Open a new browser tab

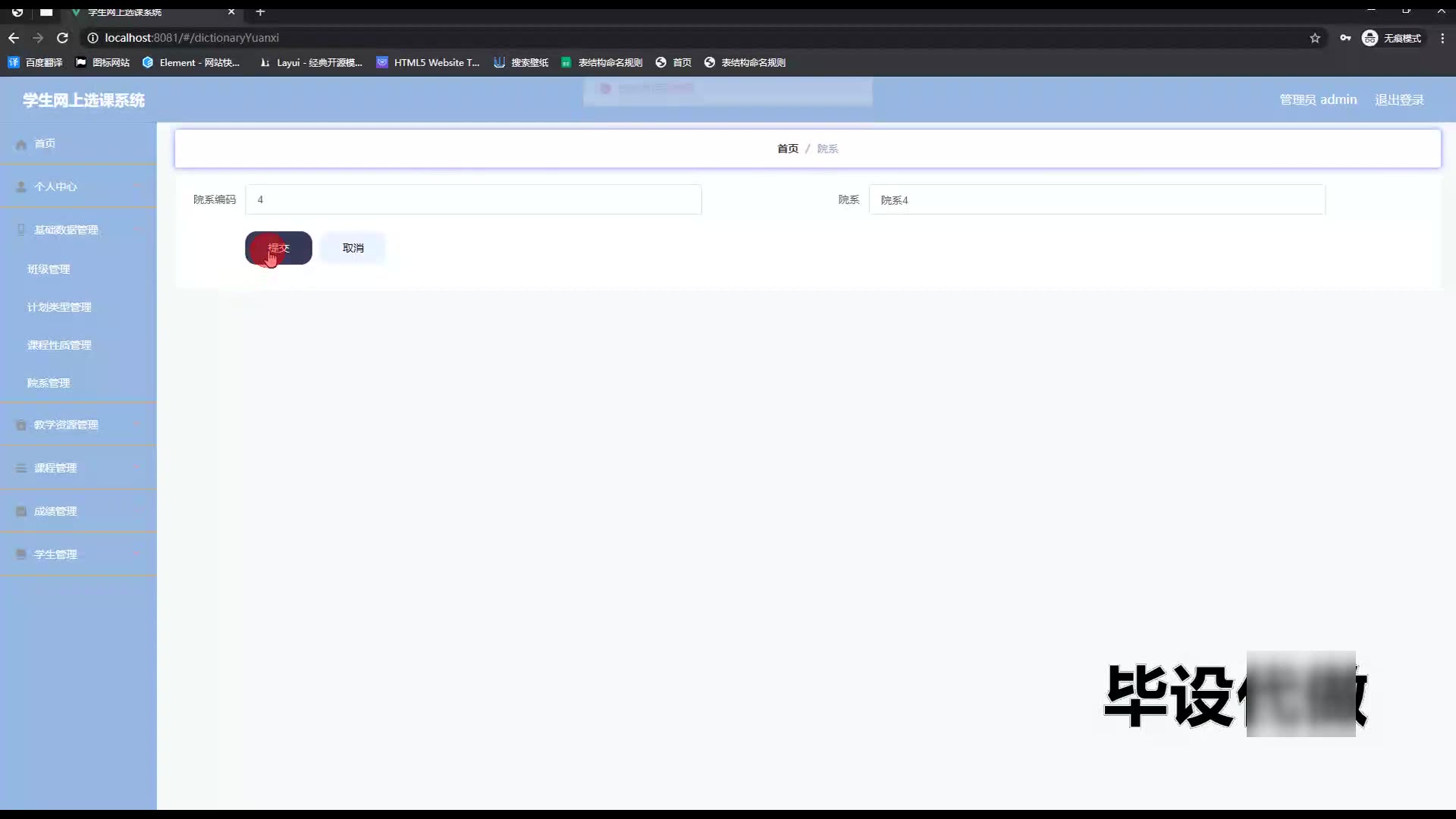[260, 12]
